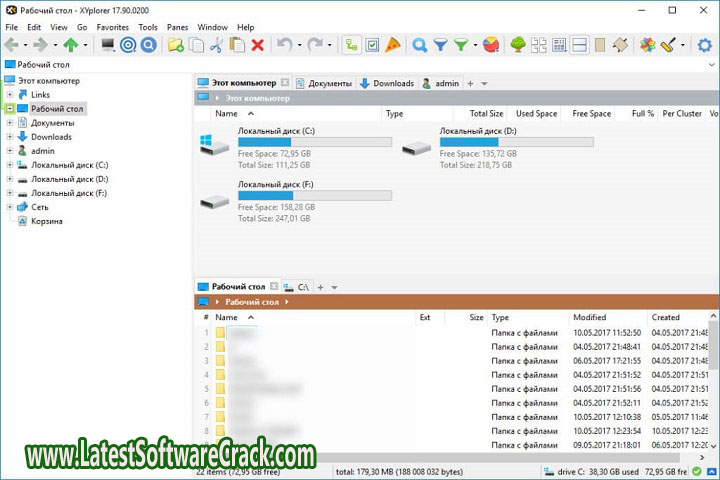
Task: Expand the Downloads tree node
Action: click(10, 137)
